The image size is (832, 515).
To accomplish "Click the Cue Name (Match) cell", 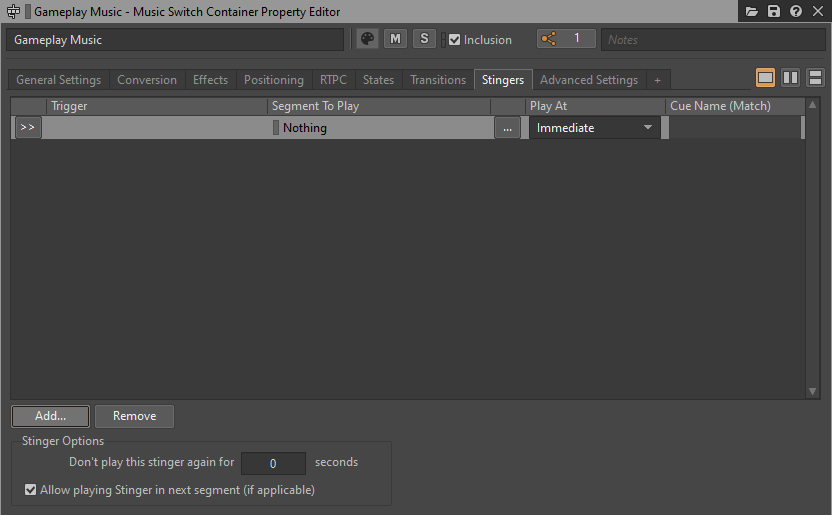I will (735, 128).
